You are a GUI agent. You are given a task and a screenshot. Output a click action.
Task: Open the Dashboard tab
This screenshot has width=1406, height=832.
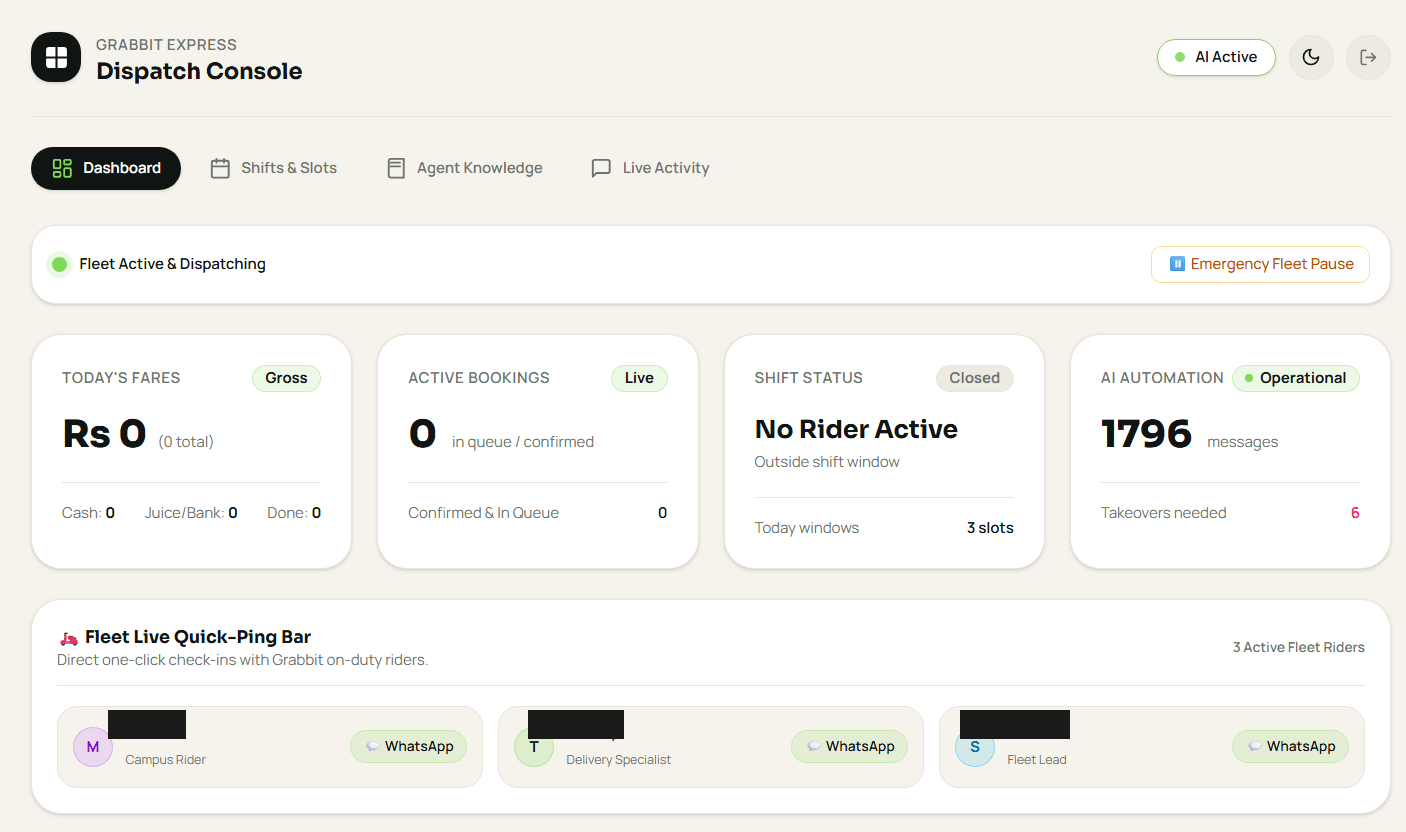(106, 168)
